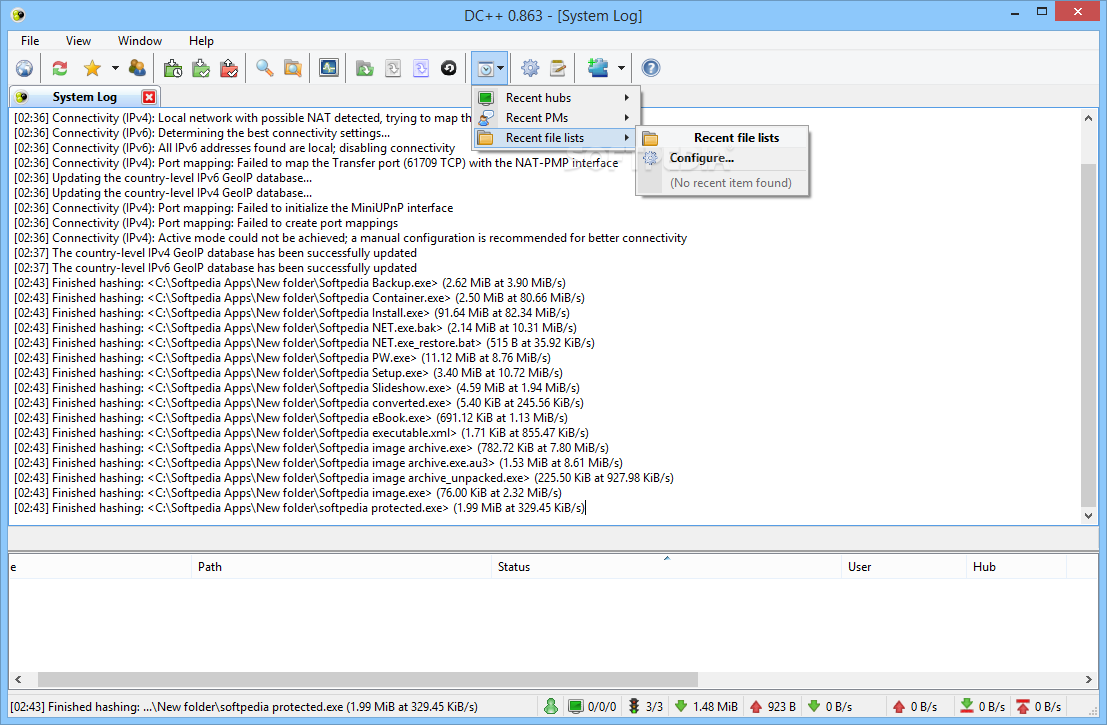Image resolution: width=1107 pixels, height=725 pixels.
Task: Click the Recent PMs submenu arrow
Action: [626, 118]
